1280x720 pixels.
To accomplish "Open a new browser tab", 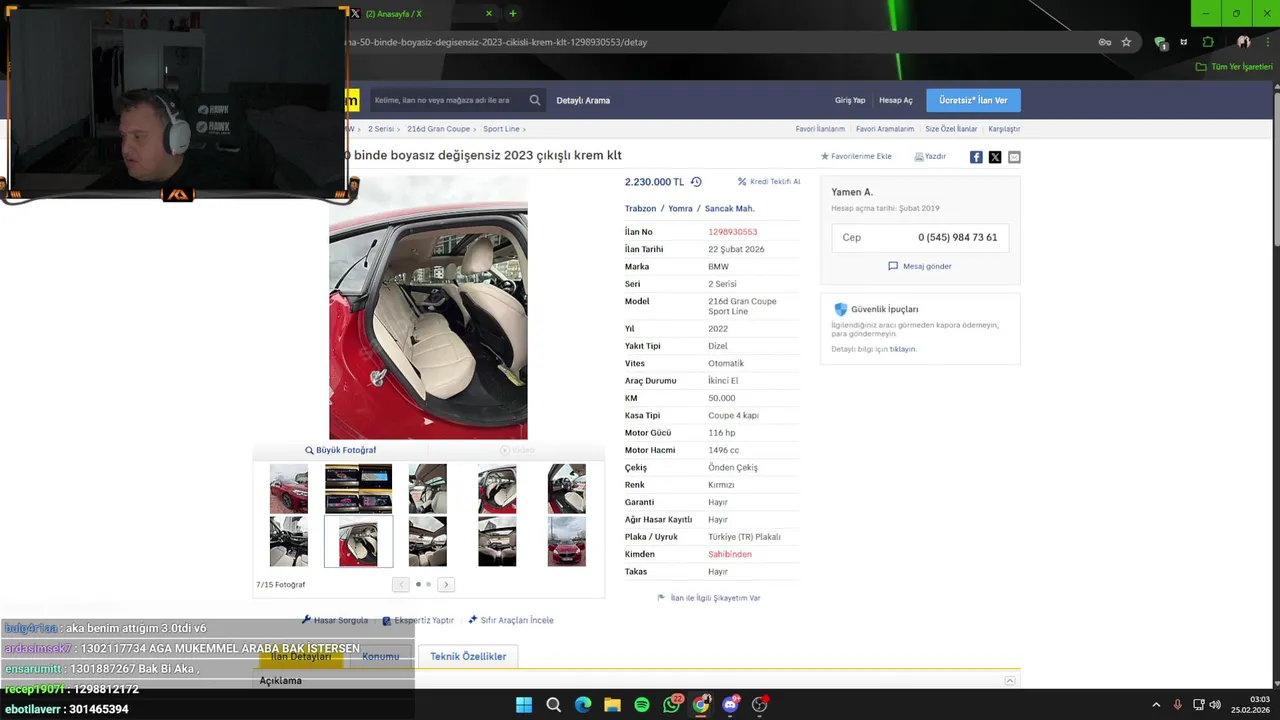I will [512, 14].
